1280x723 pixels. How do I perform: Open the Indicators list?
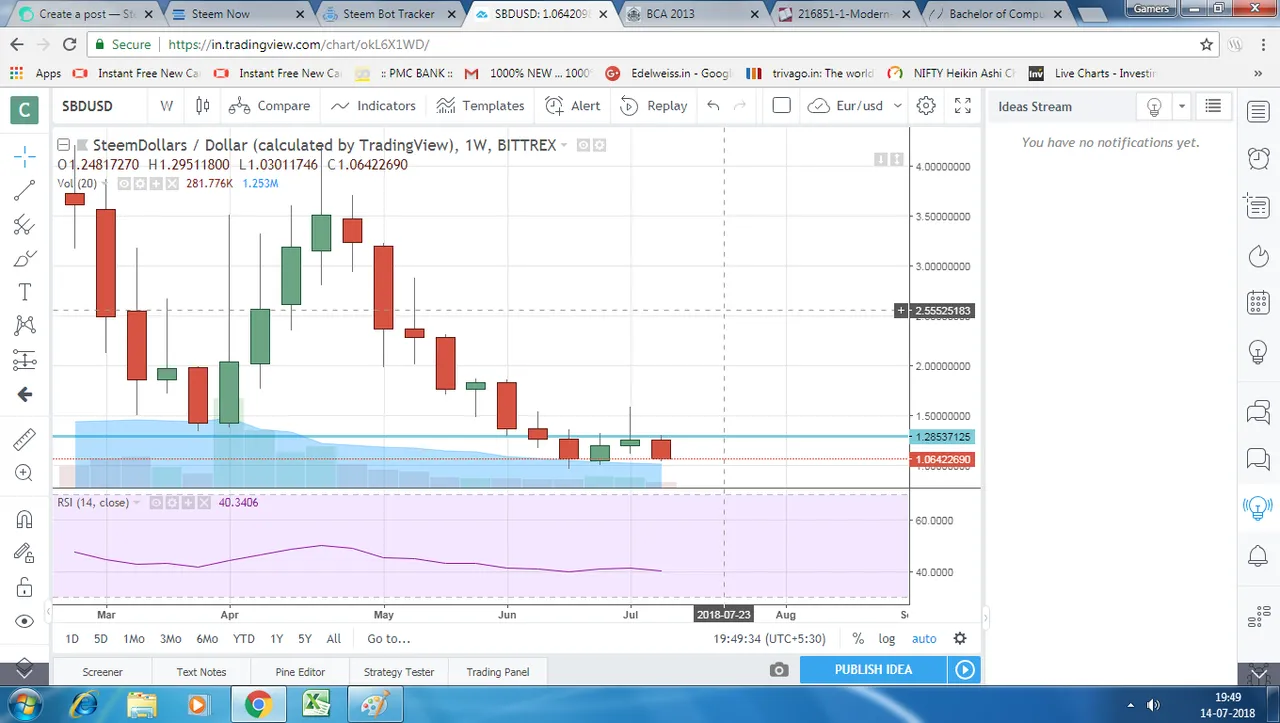[373, 106]
